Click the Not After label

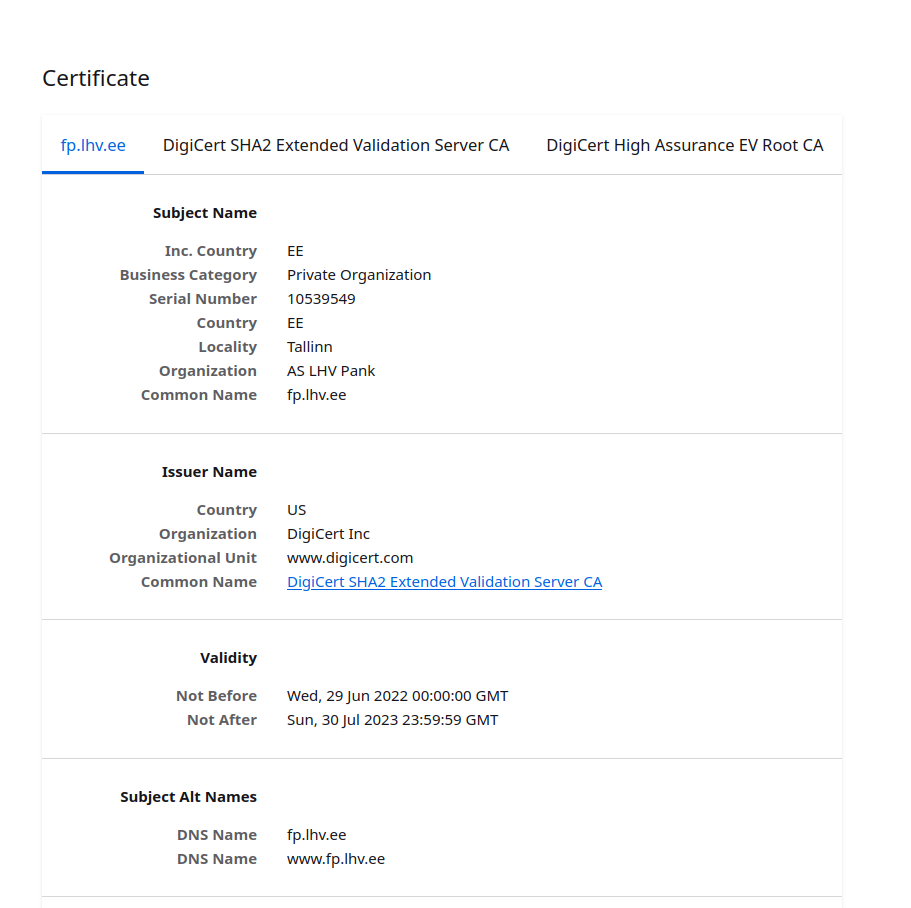pos(222,720)
